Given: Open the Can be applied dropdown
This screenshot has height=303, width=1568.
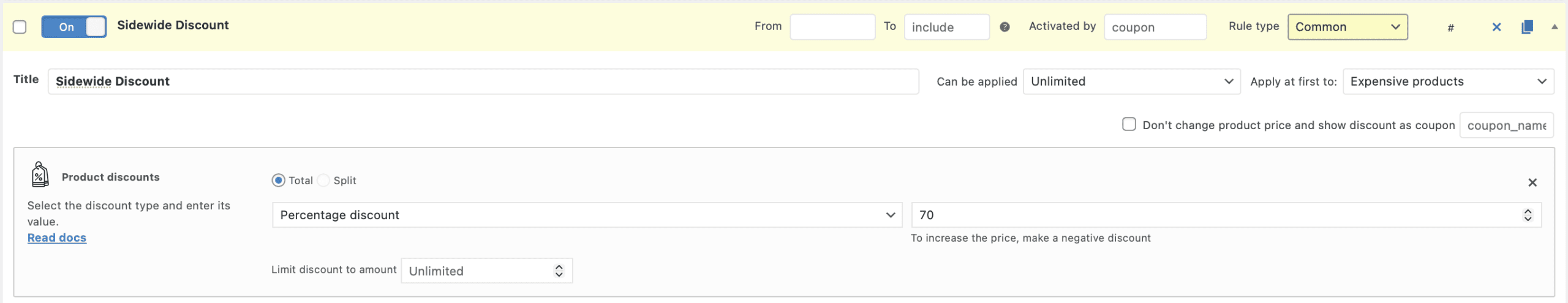Looking at the screenshot, I should (1131, 81).
